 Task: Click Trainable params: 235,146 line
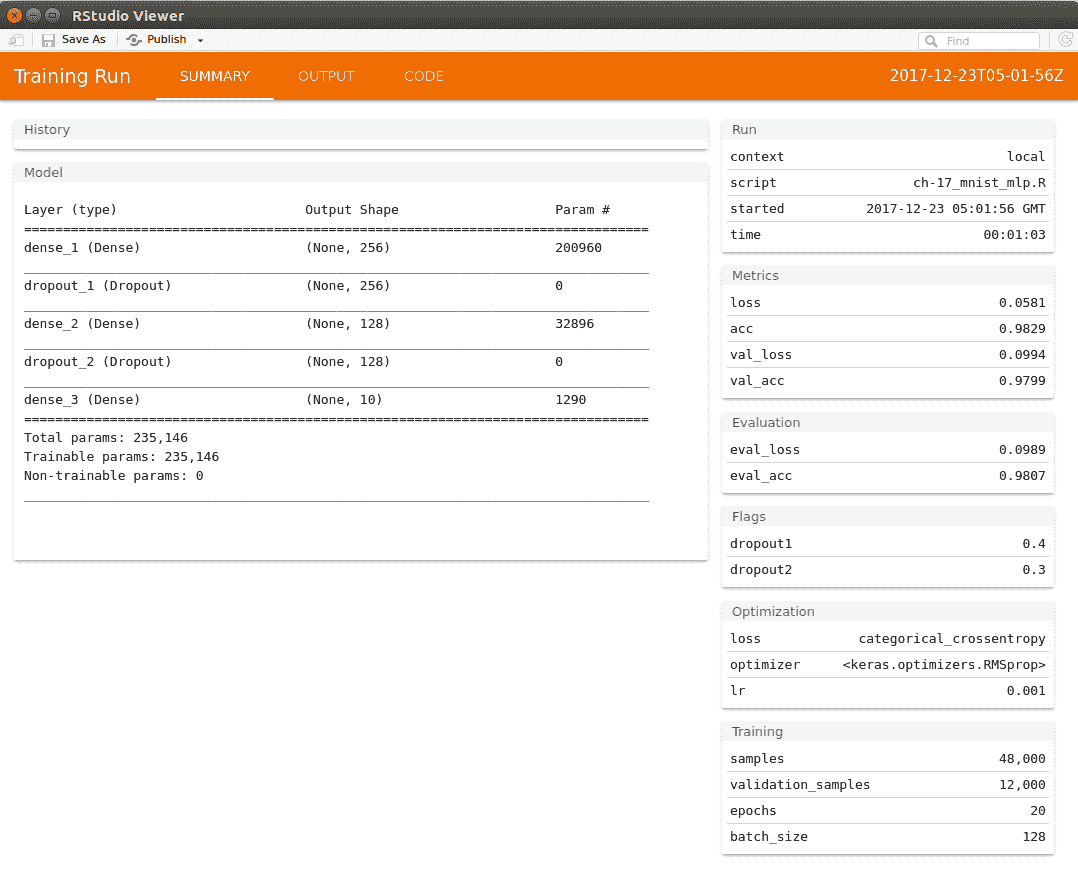pyautogui.click(x=122, y=456)
